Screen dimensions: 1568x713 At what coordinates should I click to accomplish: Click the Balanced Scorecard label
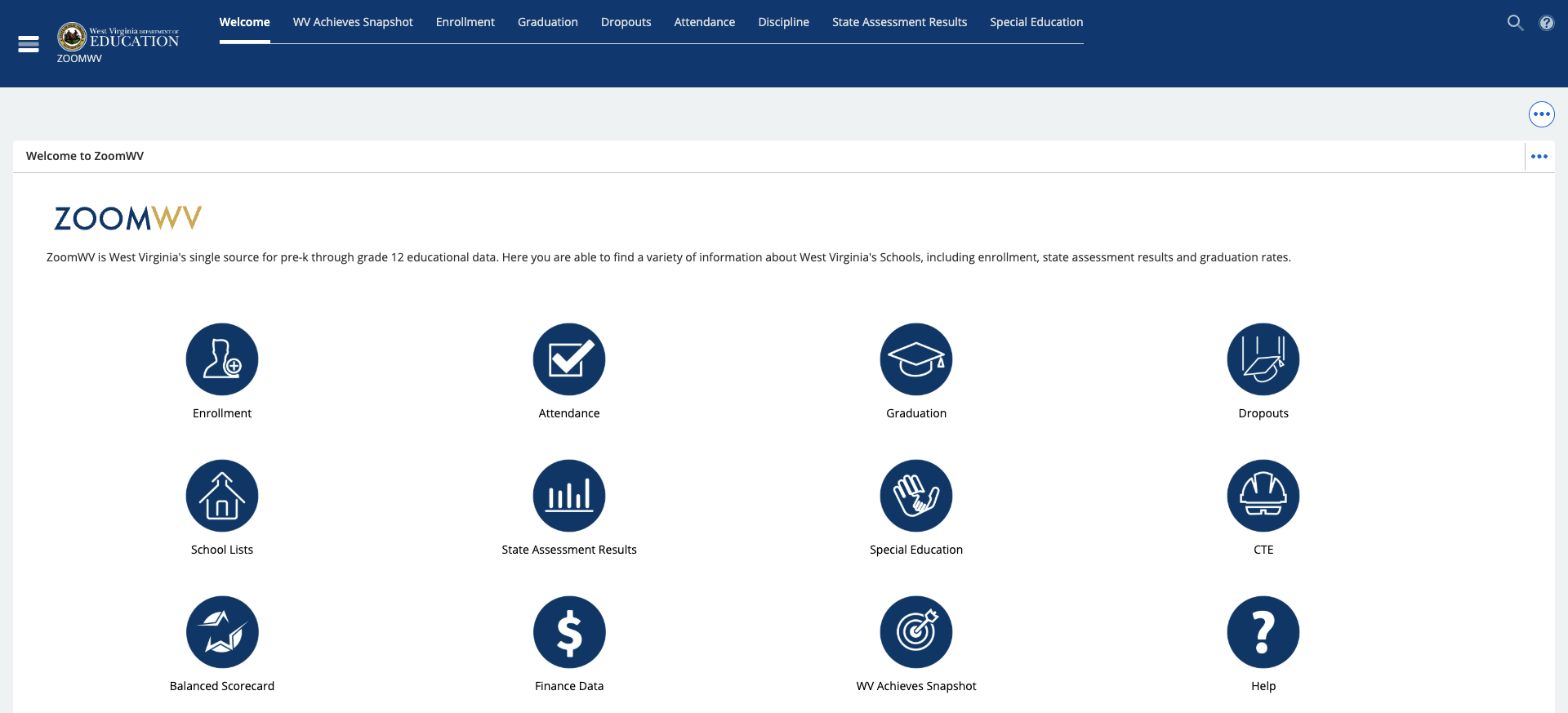(222, 686)
